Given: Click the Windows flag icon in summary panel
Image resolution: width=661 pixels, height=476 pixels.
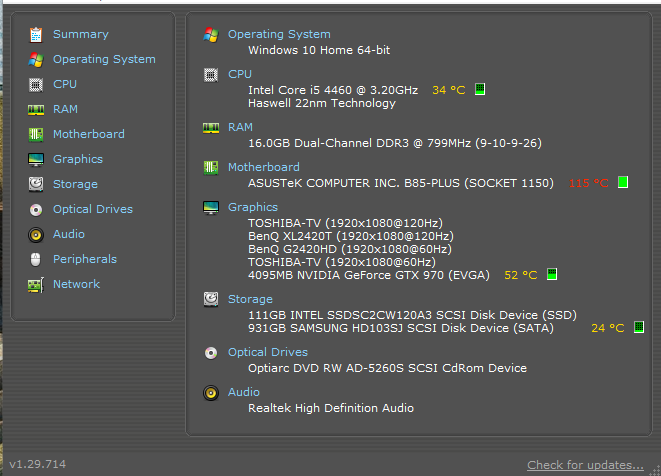Looking at the screenshot, I should pyautogui.click(x=211, y=35).
